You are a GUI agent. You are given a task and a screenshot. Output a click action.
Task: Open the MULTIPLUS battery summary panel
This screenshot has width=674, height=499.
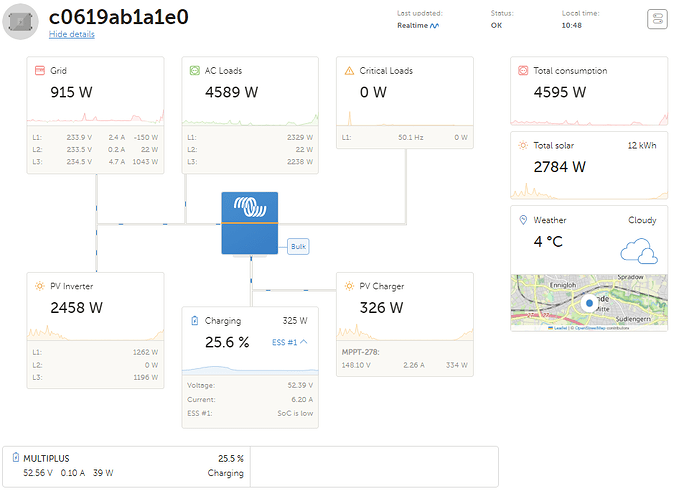pos(126,467)
